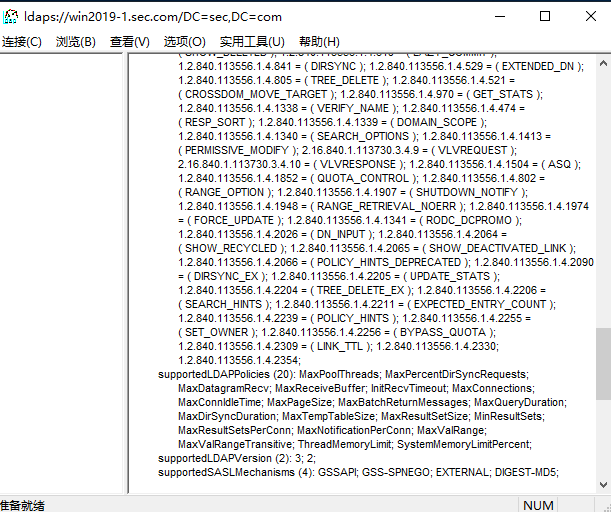Open the 选项(O) menu
Screen dimensions: 611x512
[x=184, y=42]
